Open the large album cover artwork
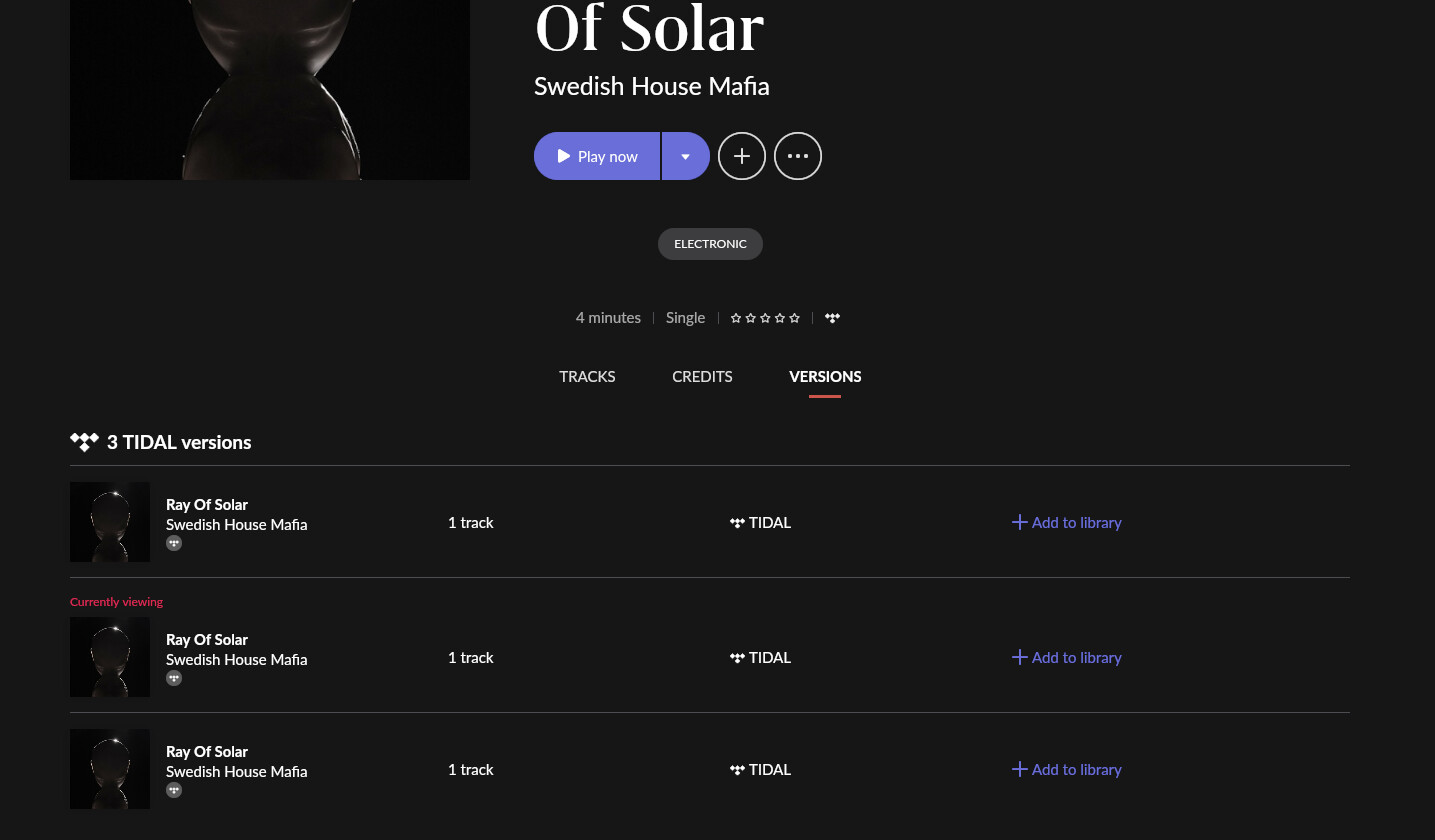Viewport: 1435px width, 840px height. 270,90
